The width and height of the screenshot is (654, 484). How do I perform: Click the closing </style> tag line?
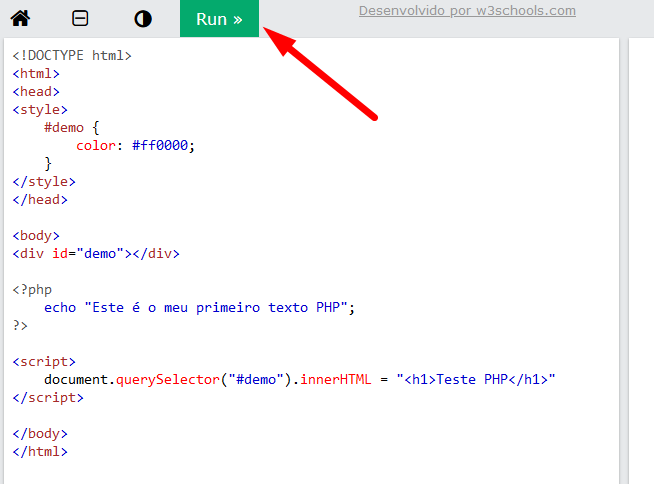(44, 182)
